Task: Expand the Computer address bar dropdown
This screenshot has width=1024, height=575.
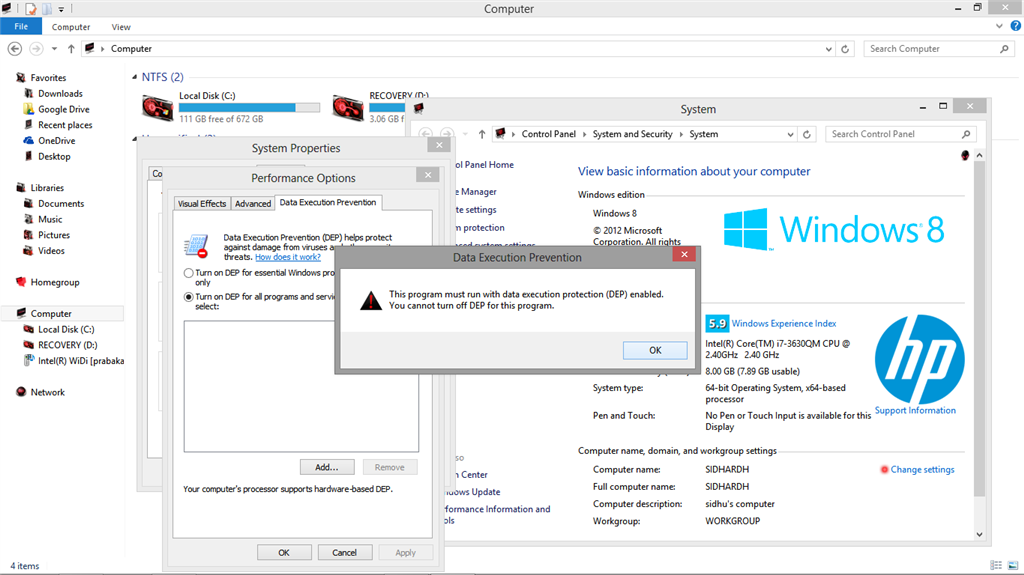Action: (828, 49)
